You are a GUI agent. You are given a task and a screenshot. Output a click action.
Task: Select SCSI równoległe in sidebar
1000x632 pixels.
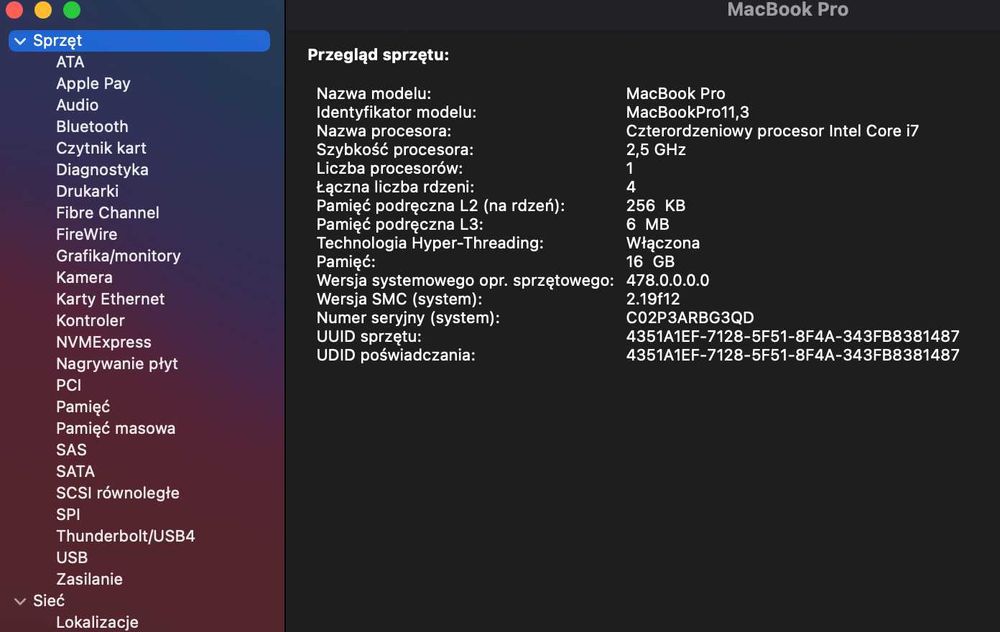pos(118,493)
